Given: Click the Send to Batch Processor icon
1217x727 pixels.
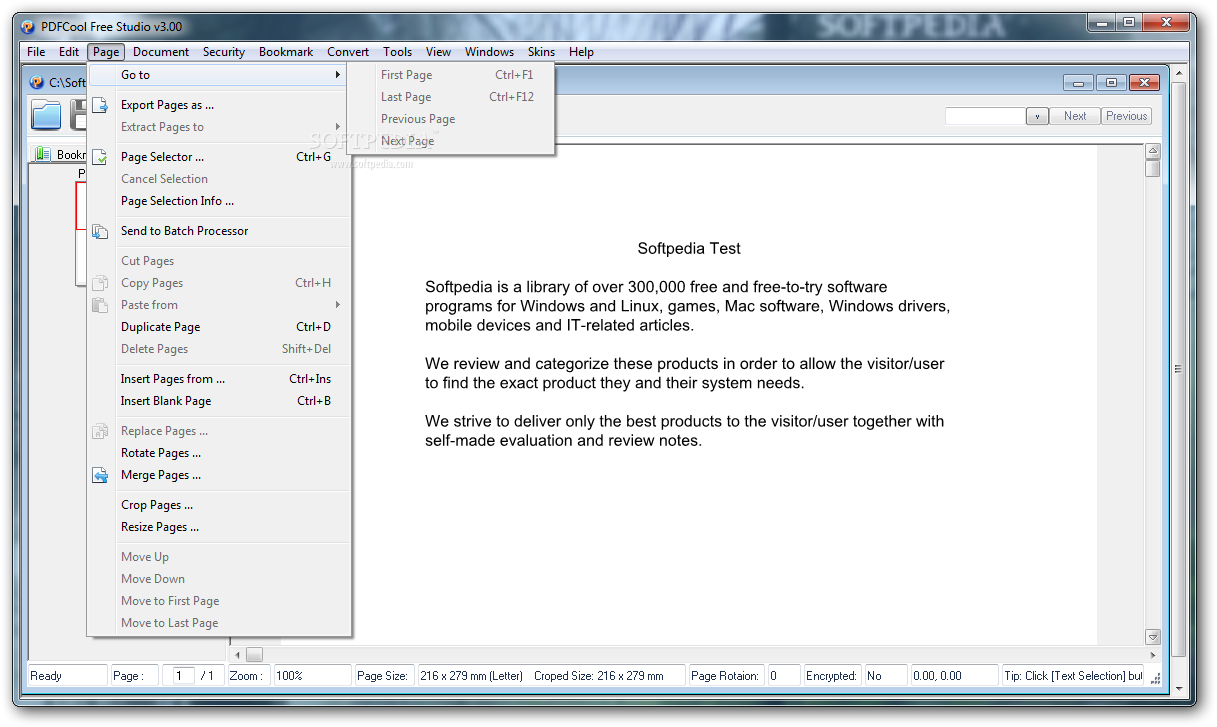Looking at the screenshot, I should click(x=100, y=230).
